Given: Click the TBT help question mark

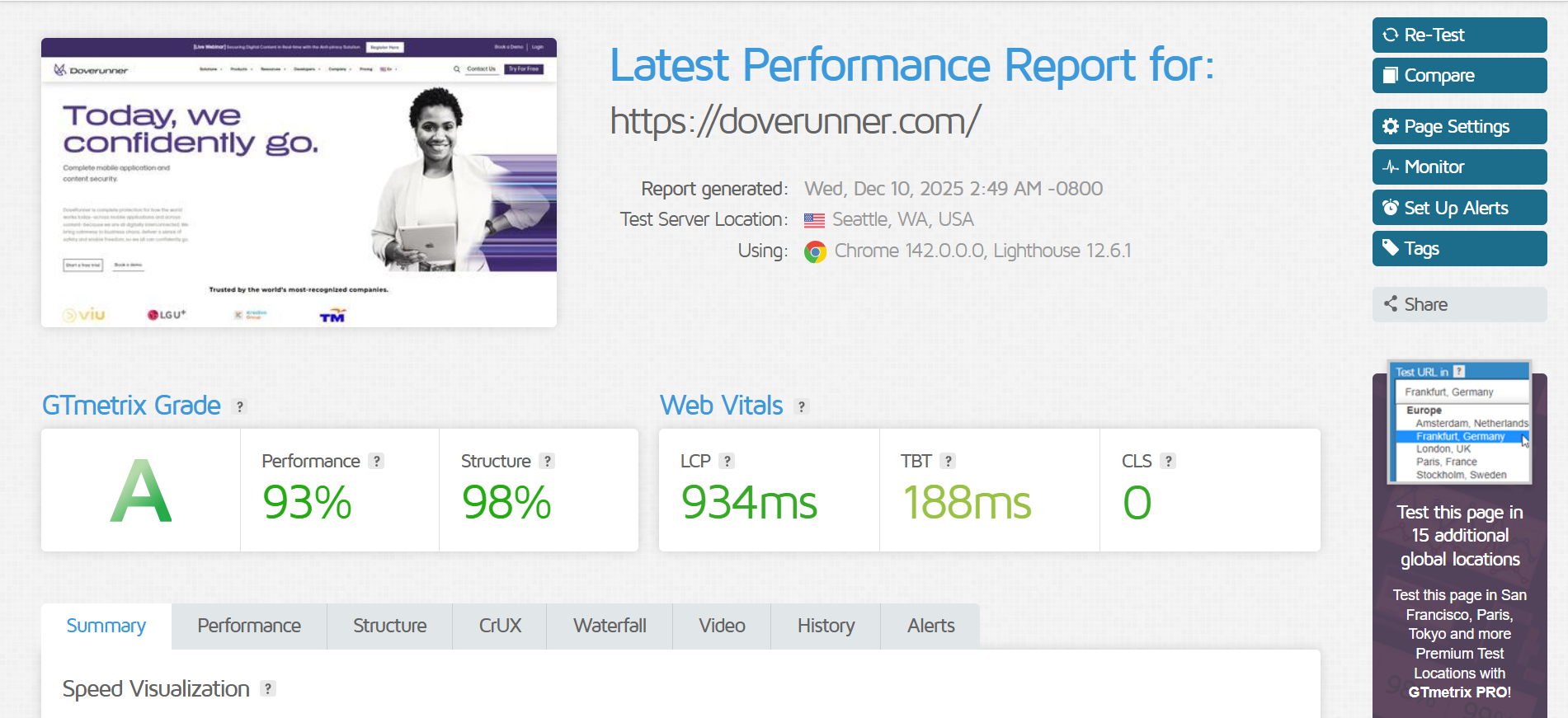Looking at the screenshot, I should tap(949, 462).
